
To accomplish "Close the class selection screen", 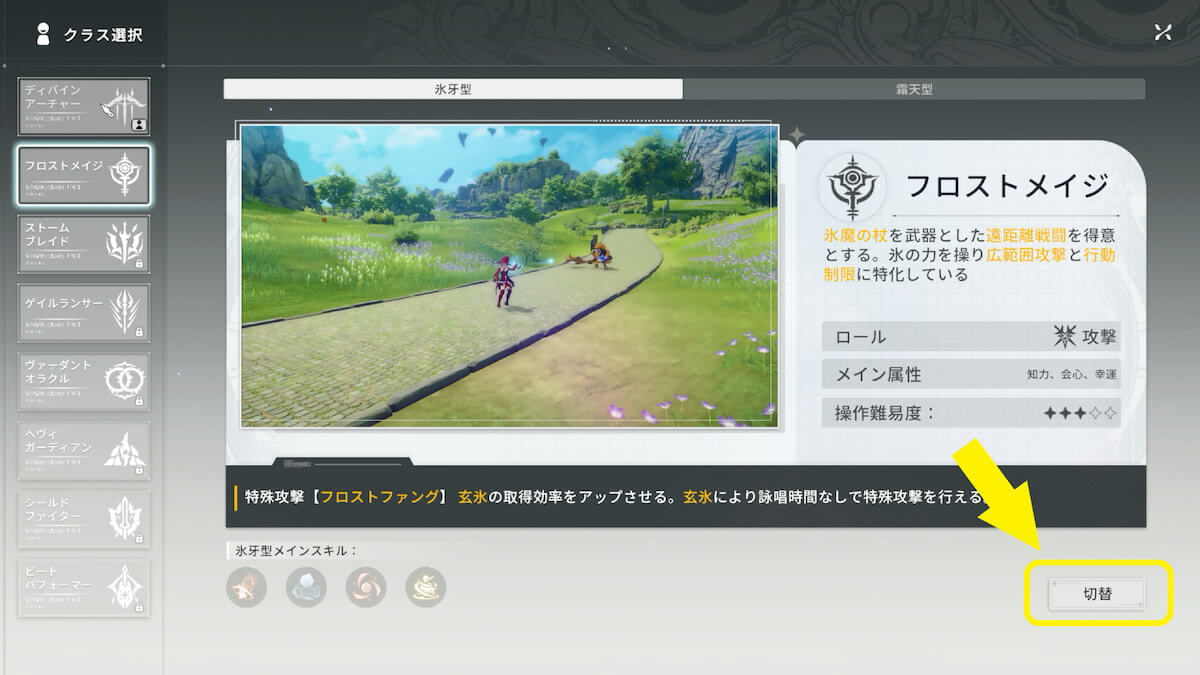I will pyautogui.click(x=1163, y=32).
